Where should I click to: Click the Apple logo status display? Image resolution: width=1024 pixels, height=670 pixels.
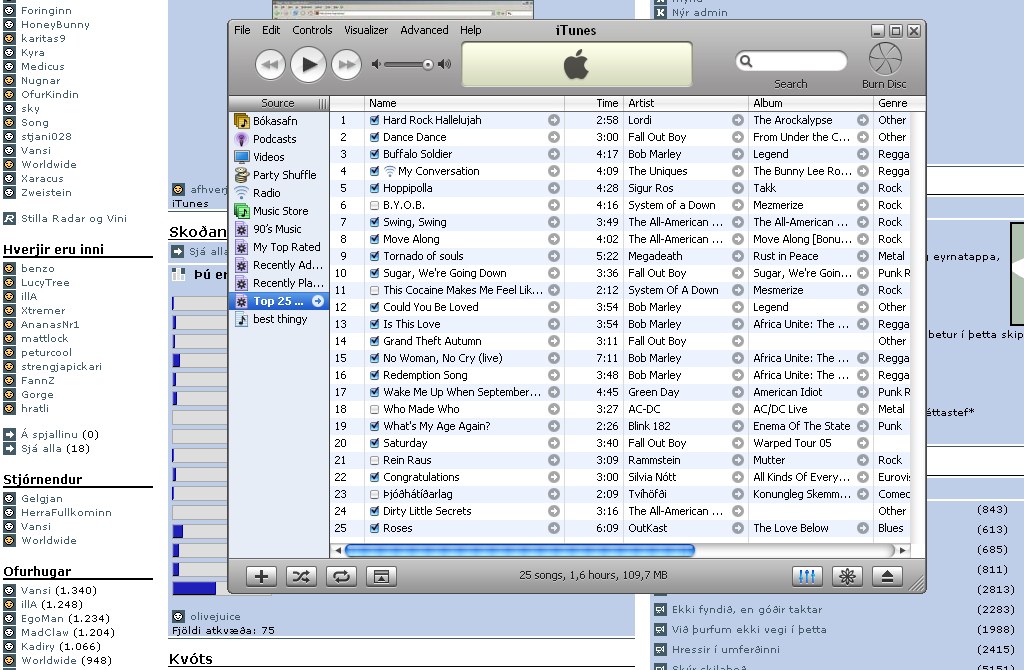coord(577,65)
